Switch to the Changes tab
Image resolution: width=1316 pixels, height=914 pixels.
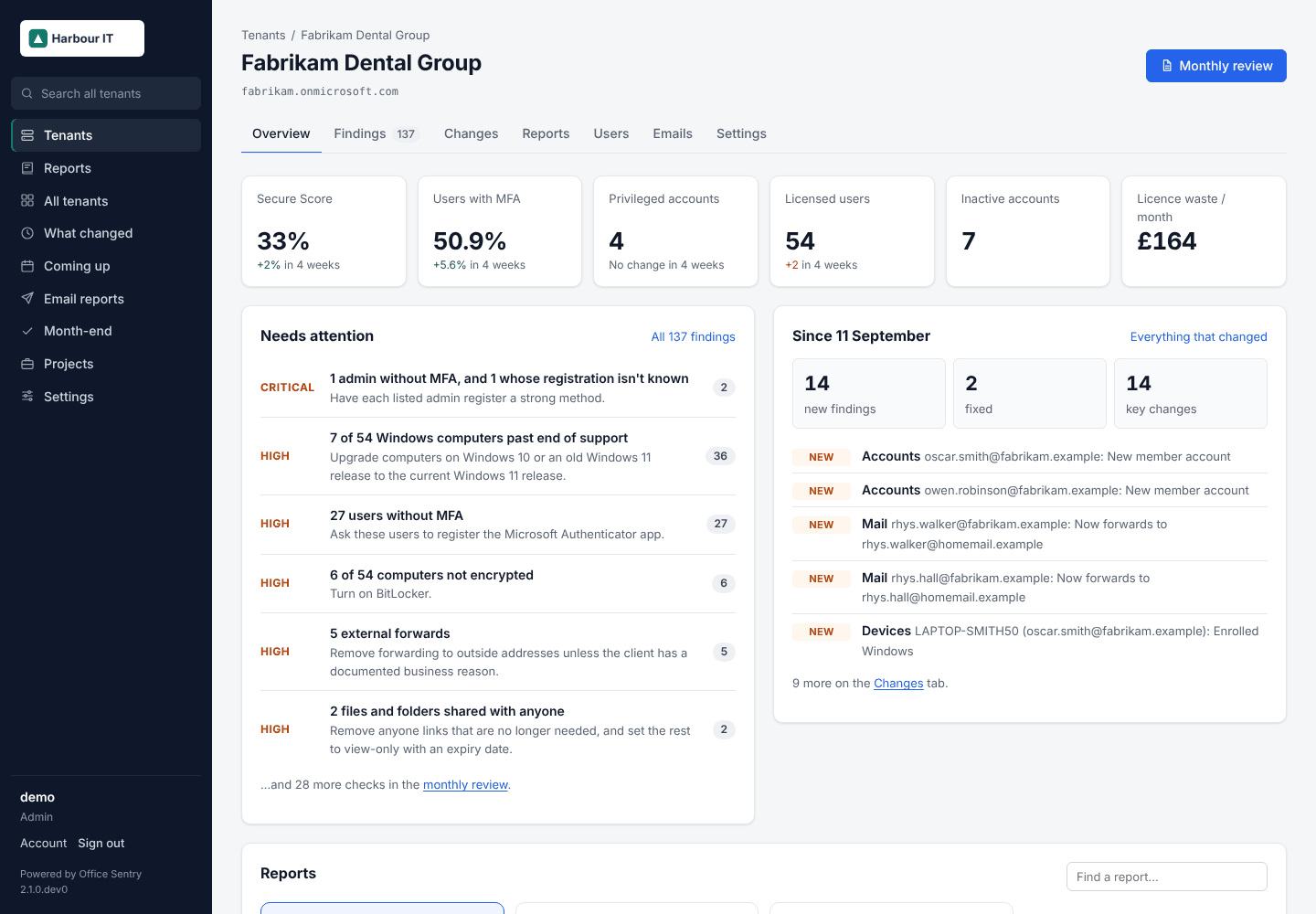pos(472,133)
